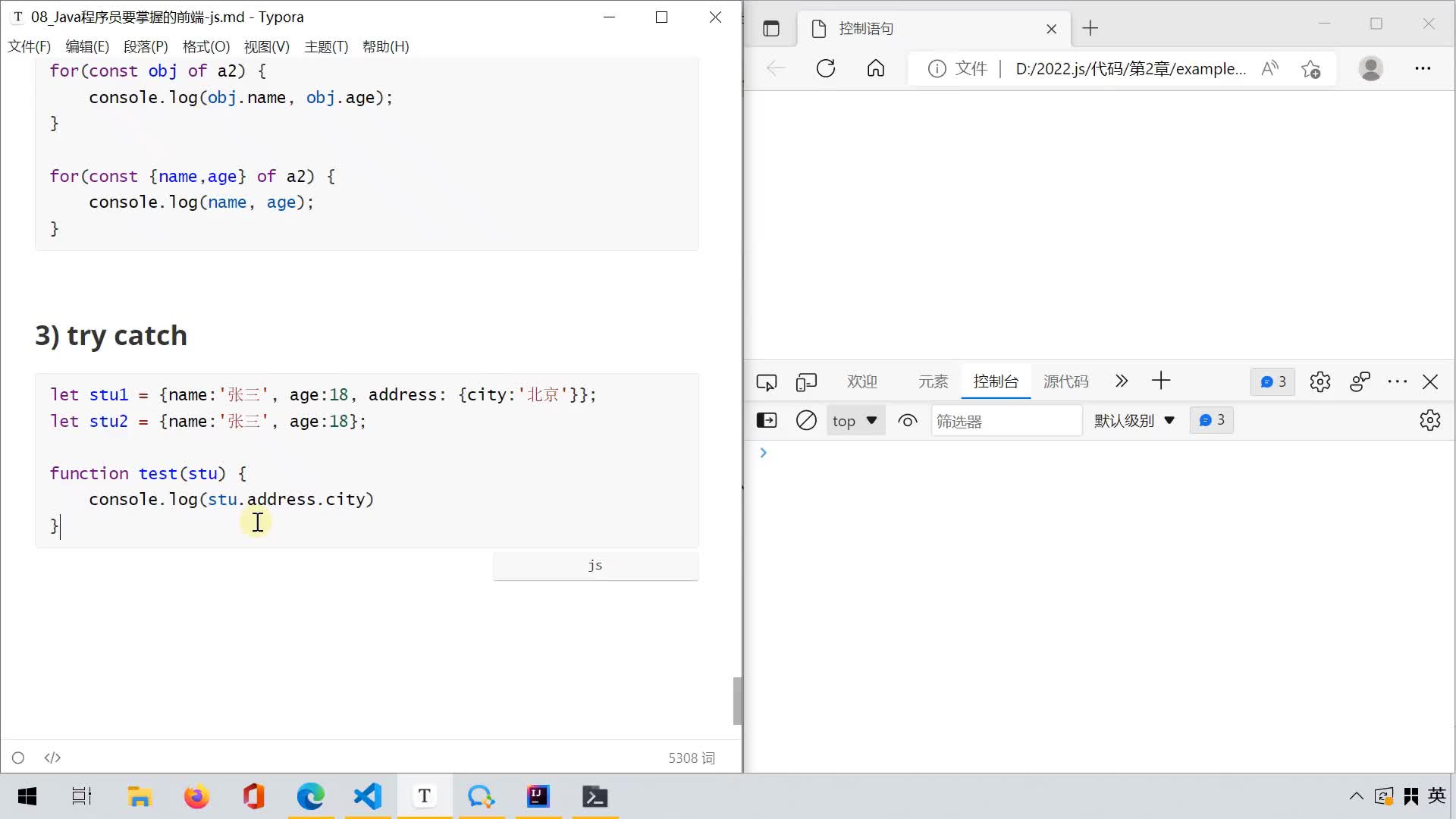Open the 文件(F) menu in Typora
1456x819 pixels.
click(x=30, y=47)
